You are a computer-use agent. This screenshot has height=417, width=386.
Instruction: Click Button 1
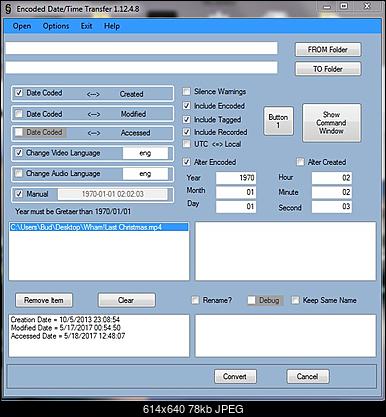coord(278,121)
